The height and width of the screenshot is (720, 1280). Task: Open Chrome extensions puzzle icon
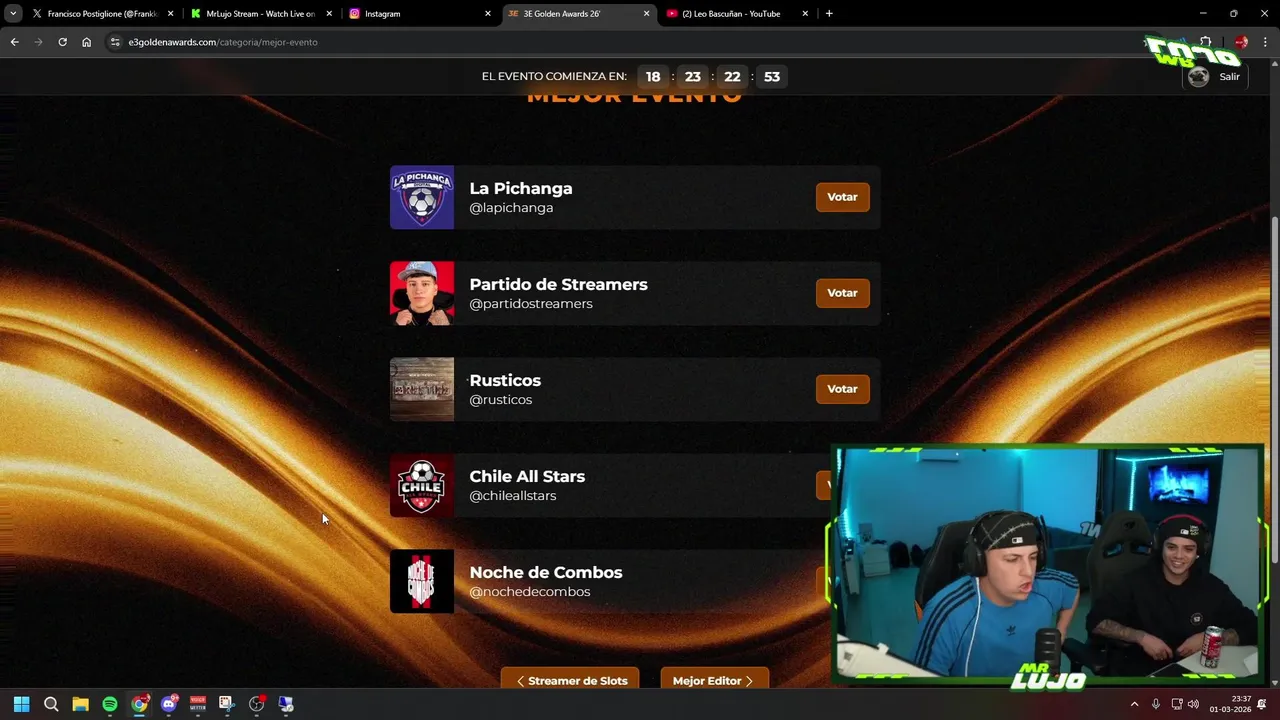tap(1205, 42)
